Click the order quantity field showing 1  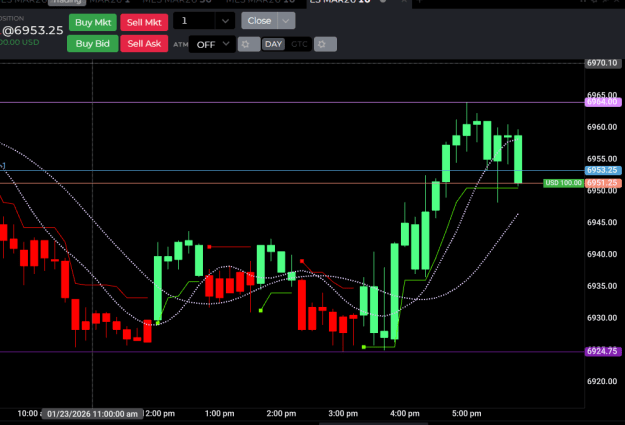(x=195, y=21)
